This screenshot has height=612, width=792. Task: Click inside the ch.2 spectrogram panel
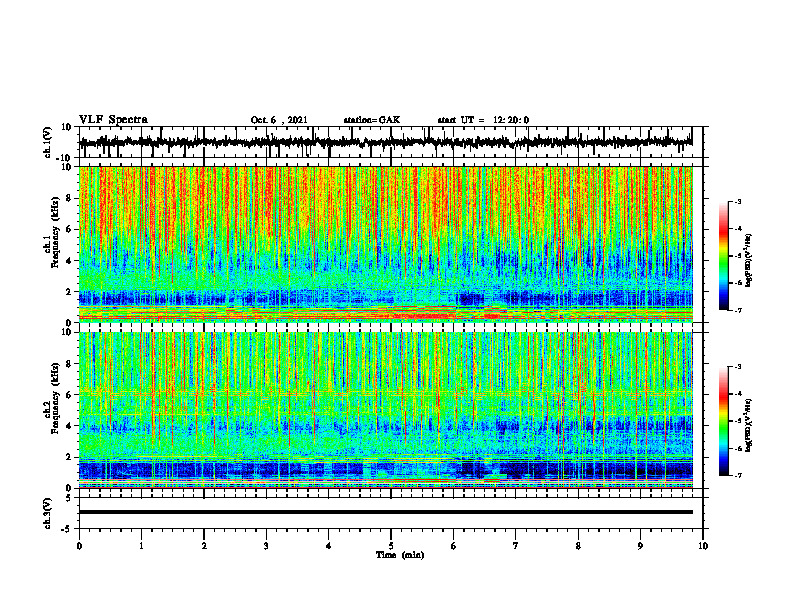tap(385, 410)
